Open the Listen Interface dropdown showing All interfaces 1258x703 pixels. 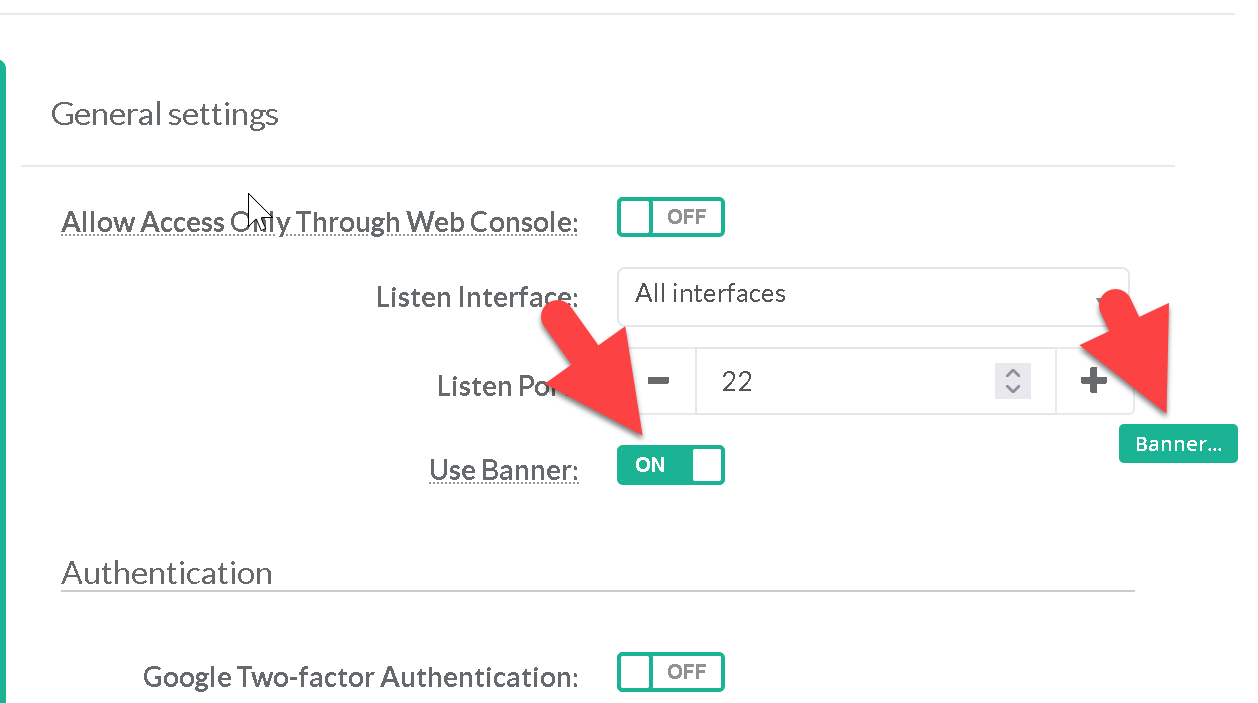click(x=872, y=295)
